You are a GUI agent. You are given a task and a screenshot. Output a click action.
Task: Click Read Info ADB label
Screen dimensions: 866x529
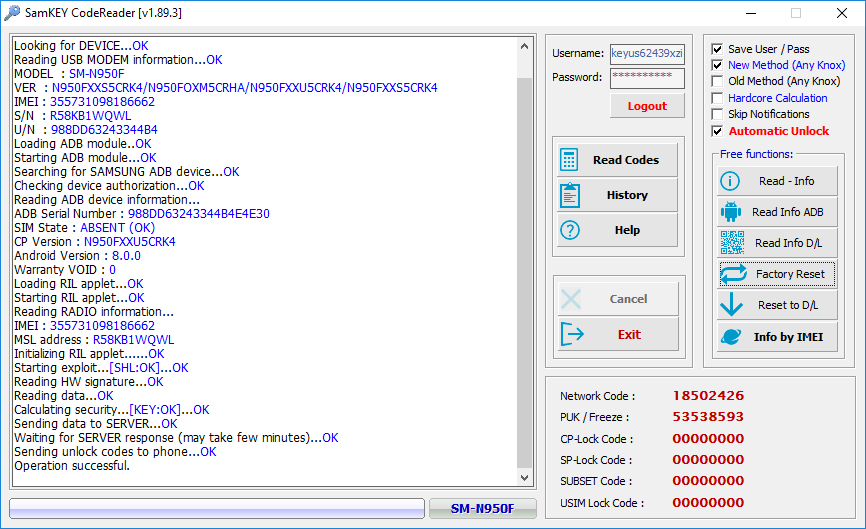click(788, 212)
